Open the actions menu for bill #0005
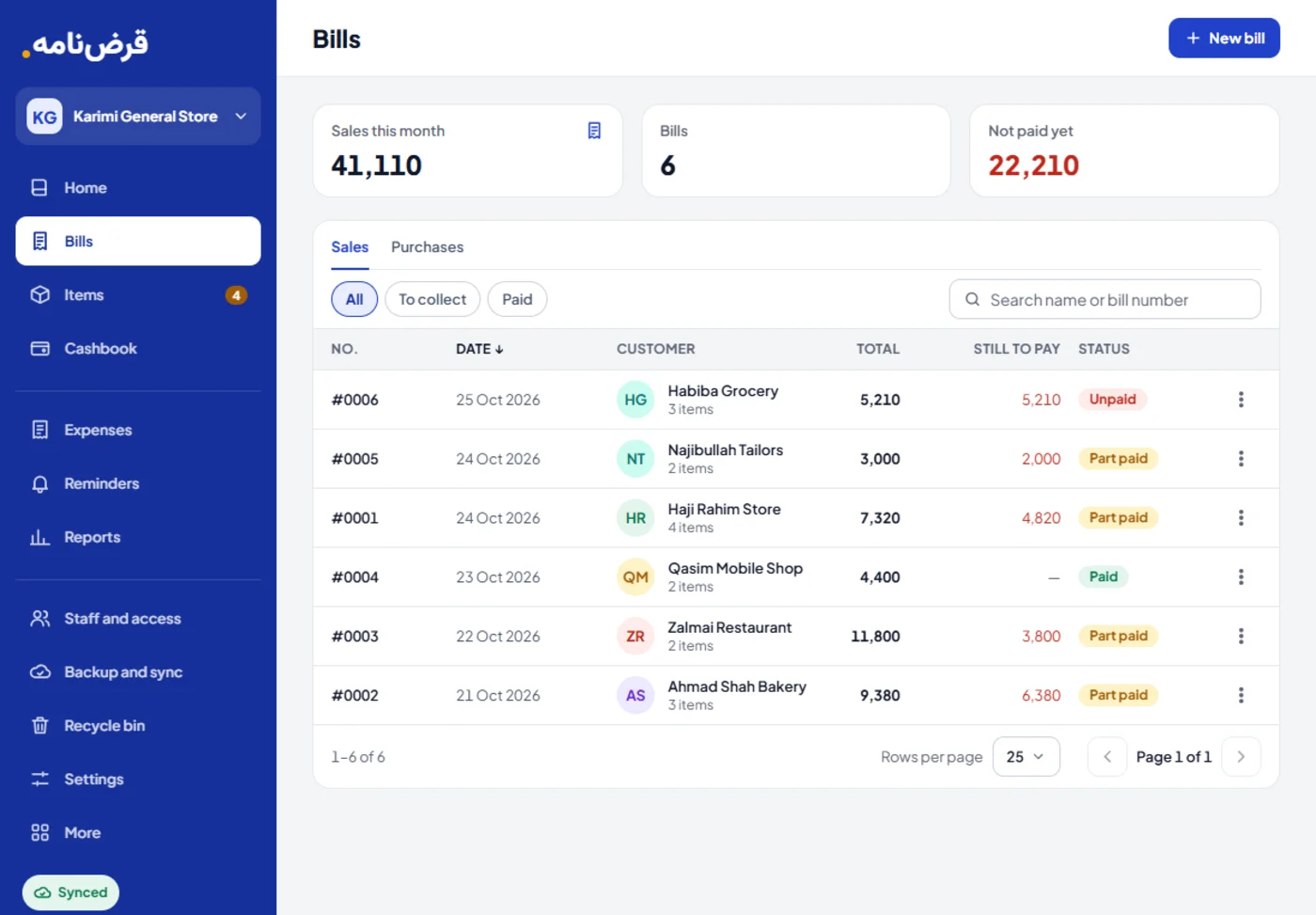The image size is (1316, 915). 1241,459
